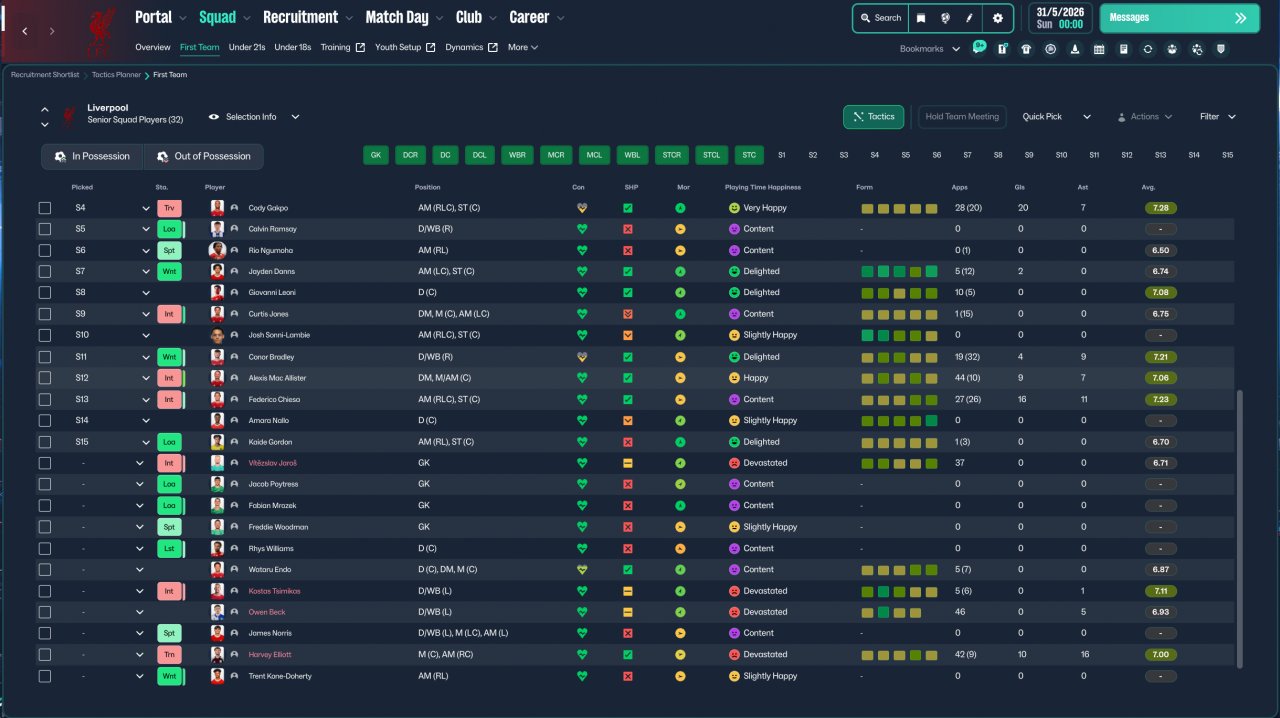Click the bookmark icon beside Search

(x=921, y=18)
